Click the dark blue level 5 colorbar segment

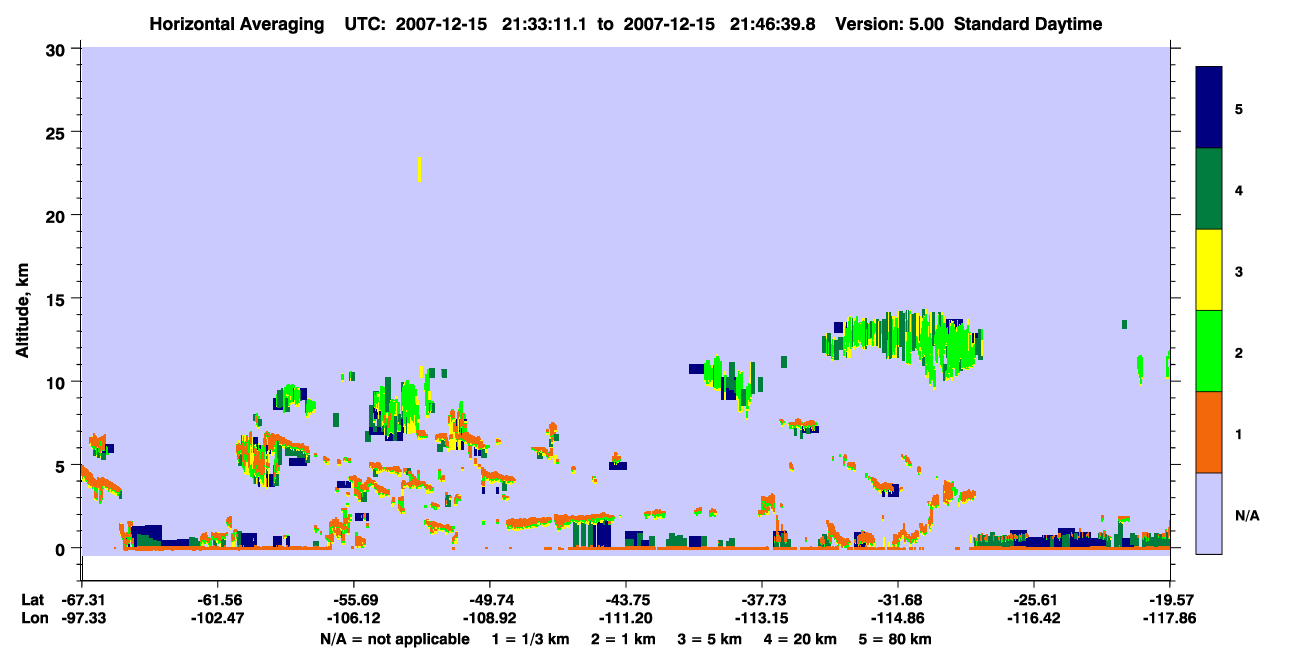(x=1209, y=108)
